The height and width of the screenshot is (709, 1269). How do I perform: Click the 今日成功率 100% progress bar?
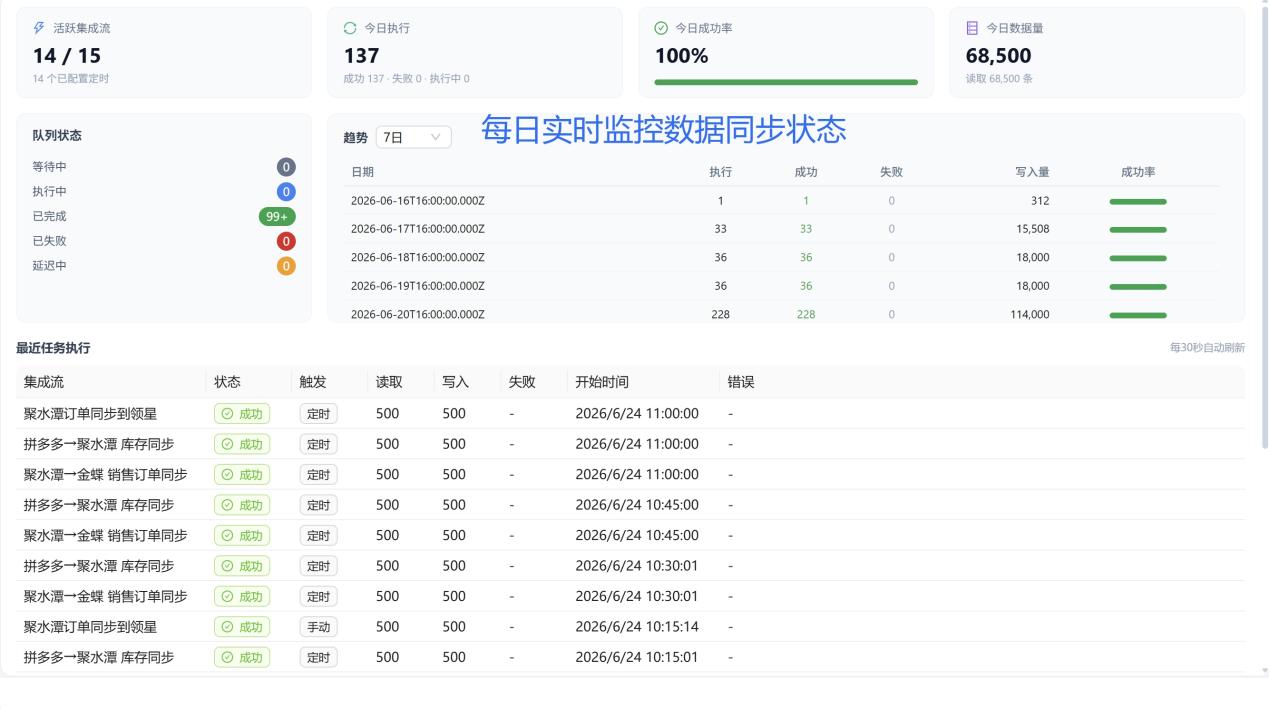point(786,82)
